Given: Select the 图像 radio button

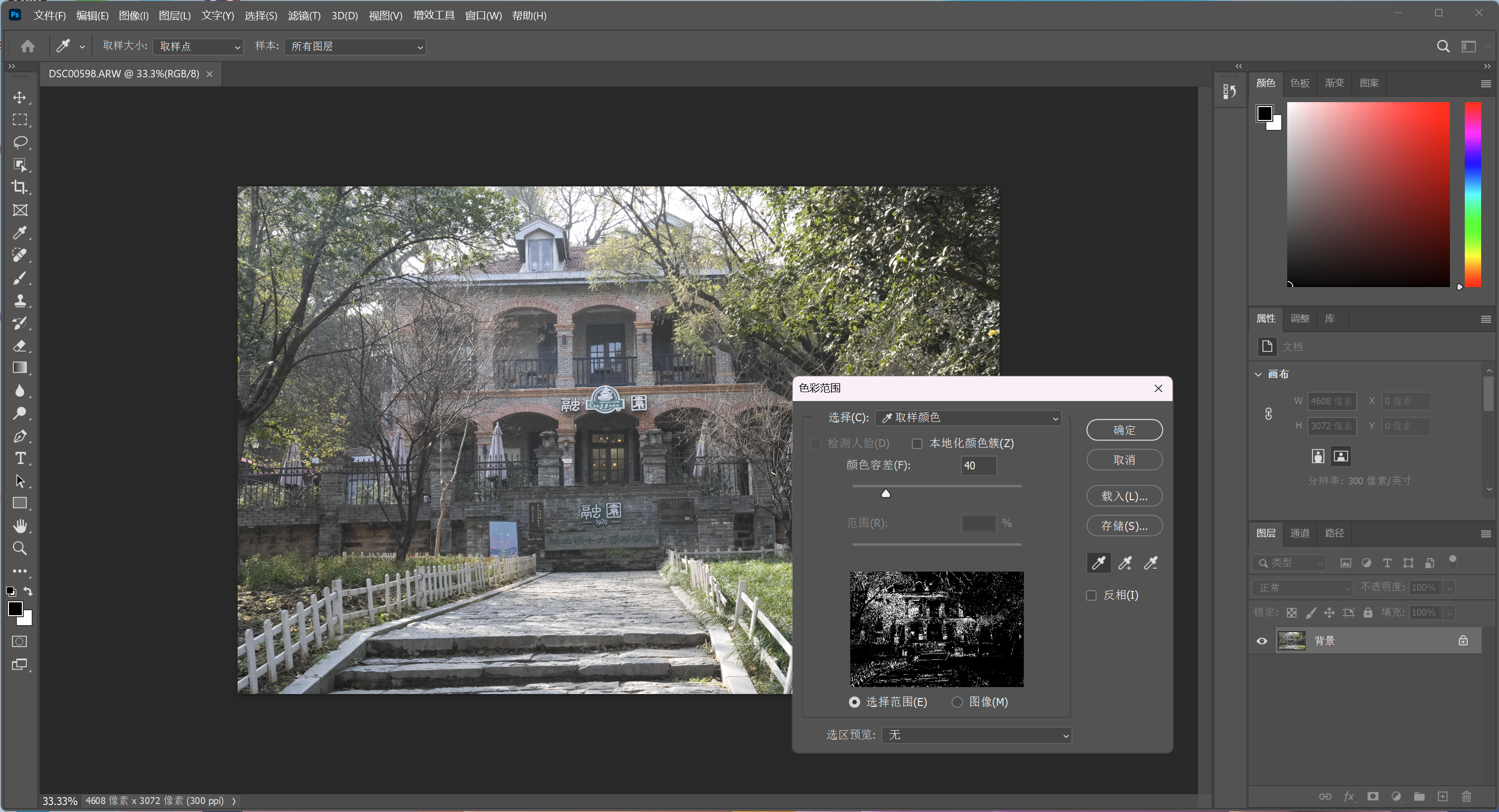Looking at the screenshot, I should pyautogui.click(x=957, y=702).
